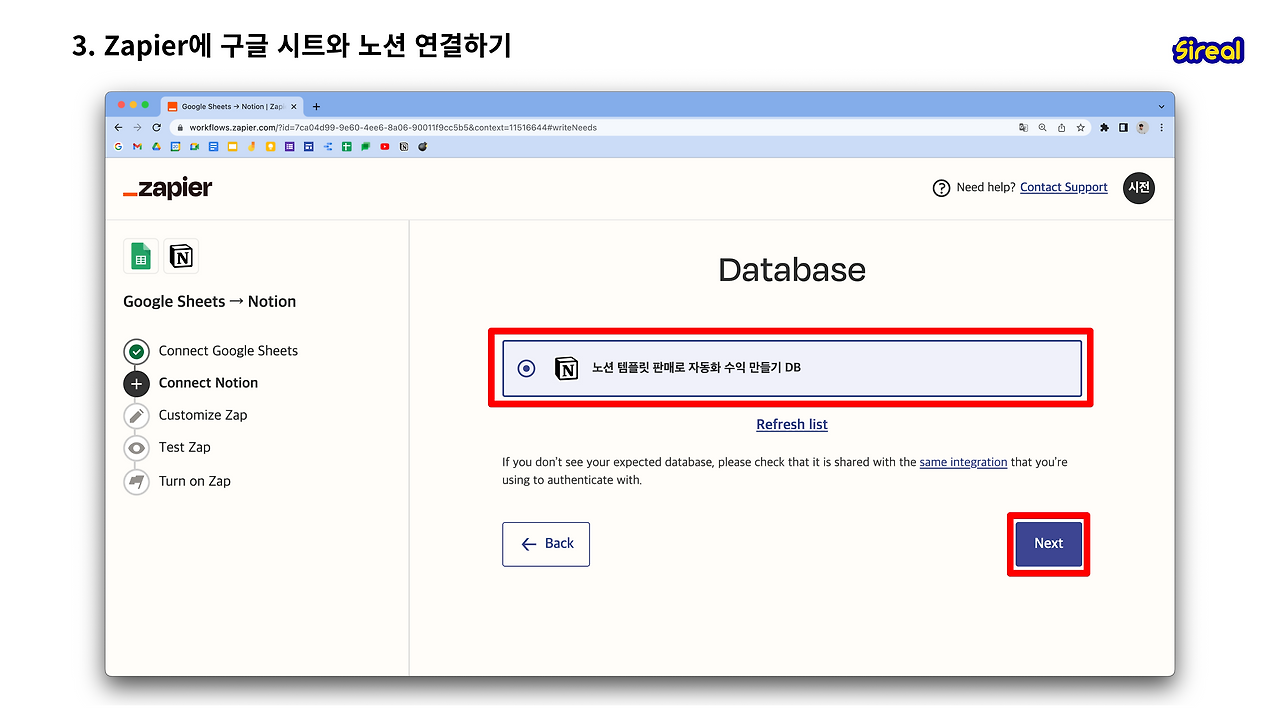Click the Notion logo in the database row
Viewport: 1280px width, 720px height.
pyautogui.click(x=566, y=368)
